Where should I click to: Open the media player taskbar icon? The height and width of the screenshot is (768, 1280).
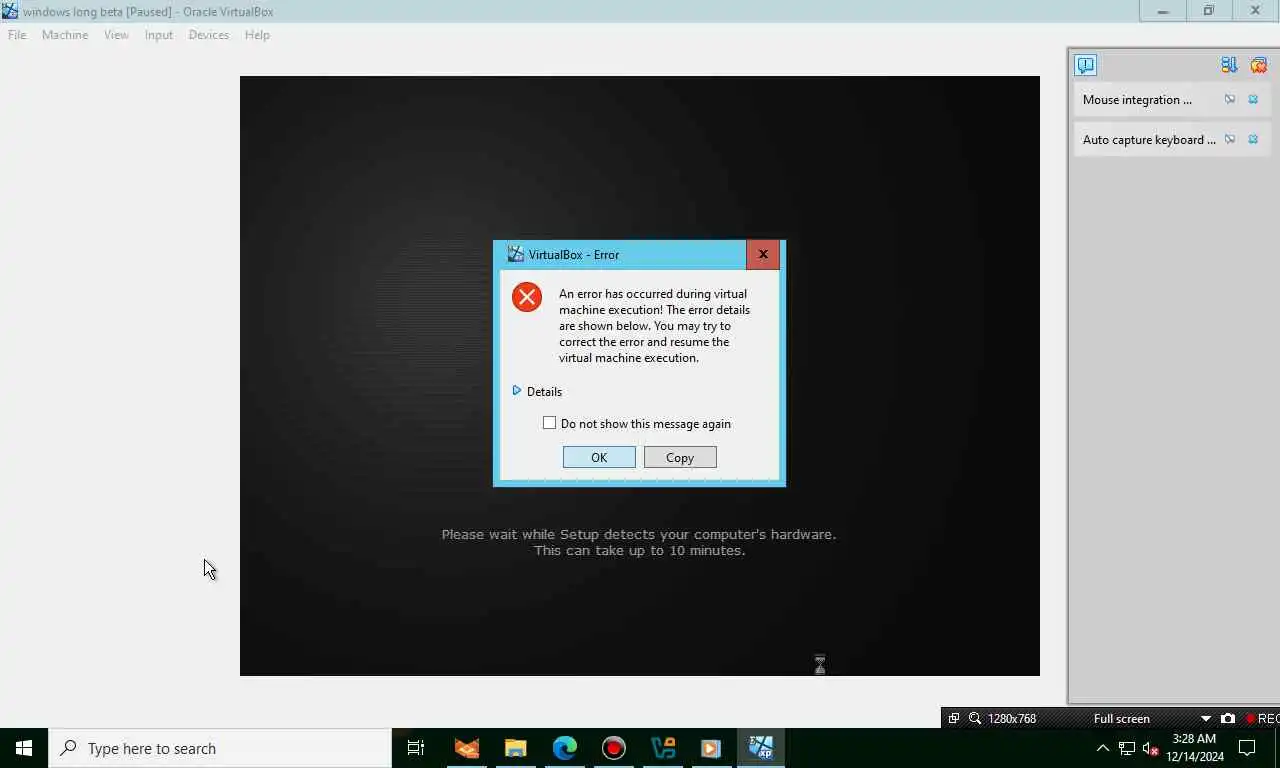coord(711,748)
